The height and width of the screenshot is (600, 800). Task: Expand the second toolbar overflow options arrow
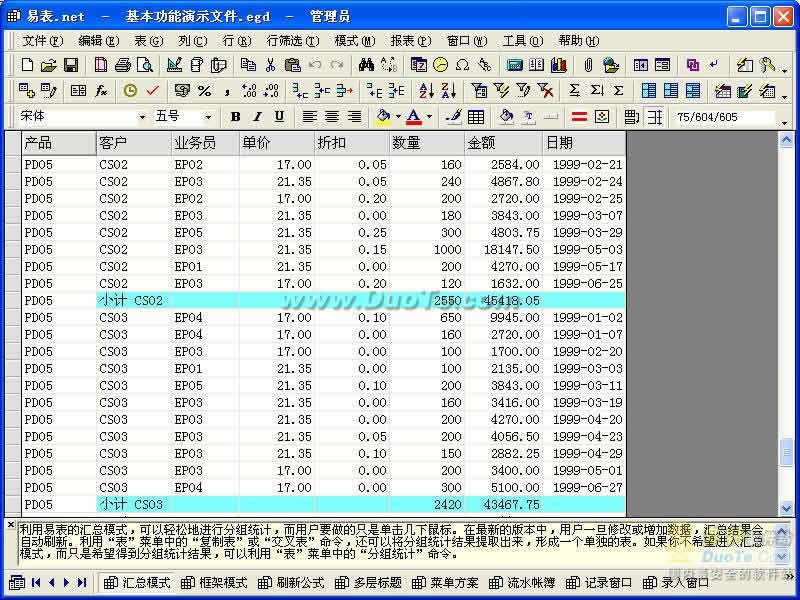[x=785, y=95]
